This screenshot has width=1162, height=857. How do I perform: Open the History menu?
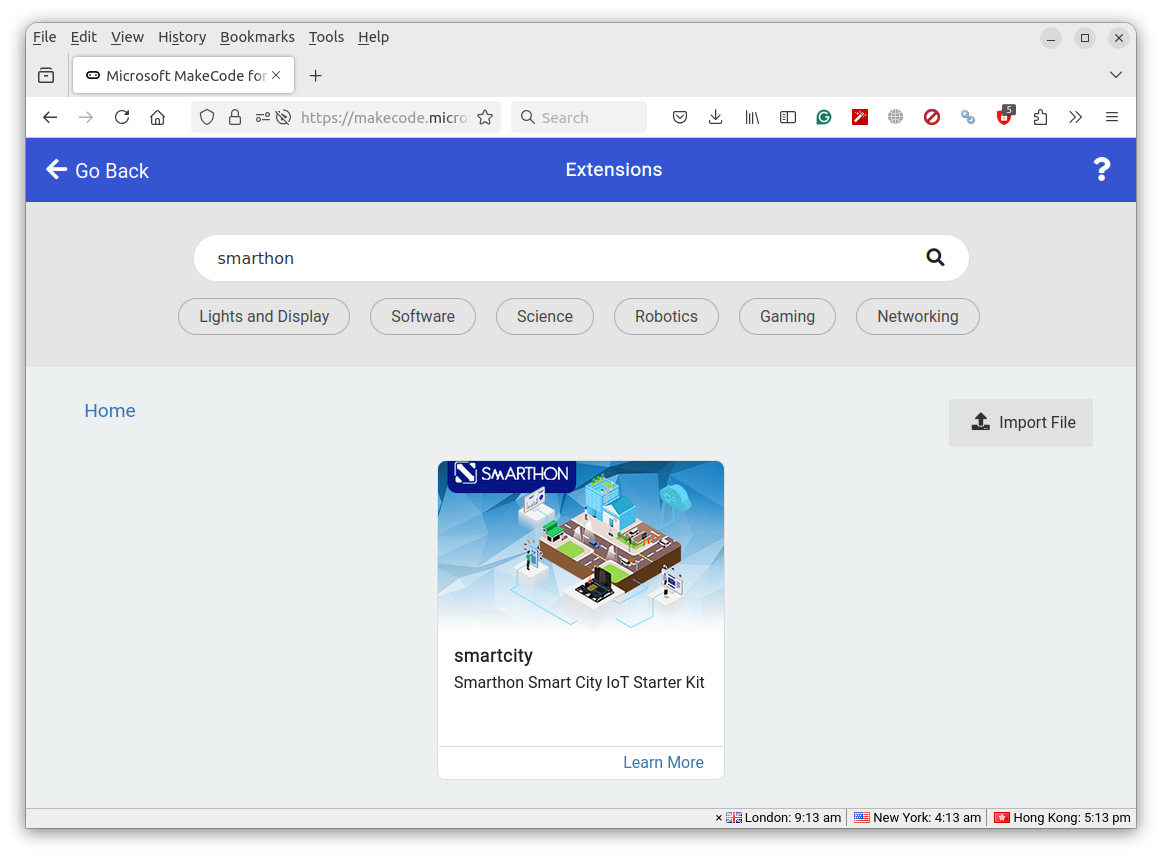click(182, 37)
